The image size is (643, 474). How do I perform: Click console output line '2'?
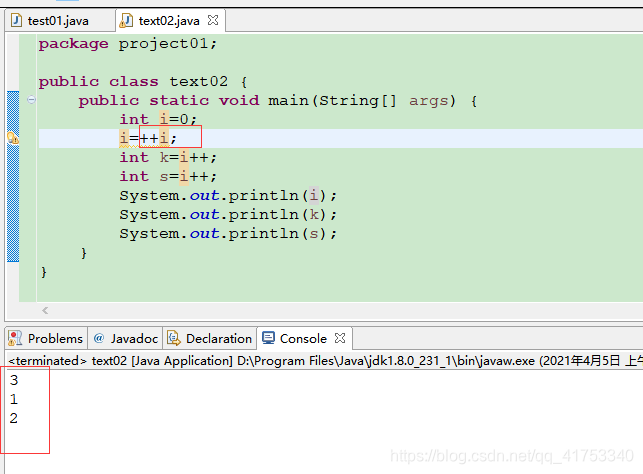pyautogui.click(x=14, y=418)
